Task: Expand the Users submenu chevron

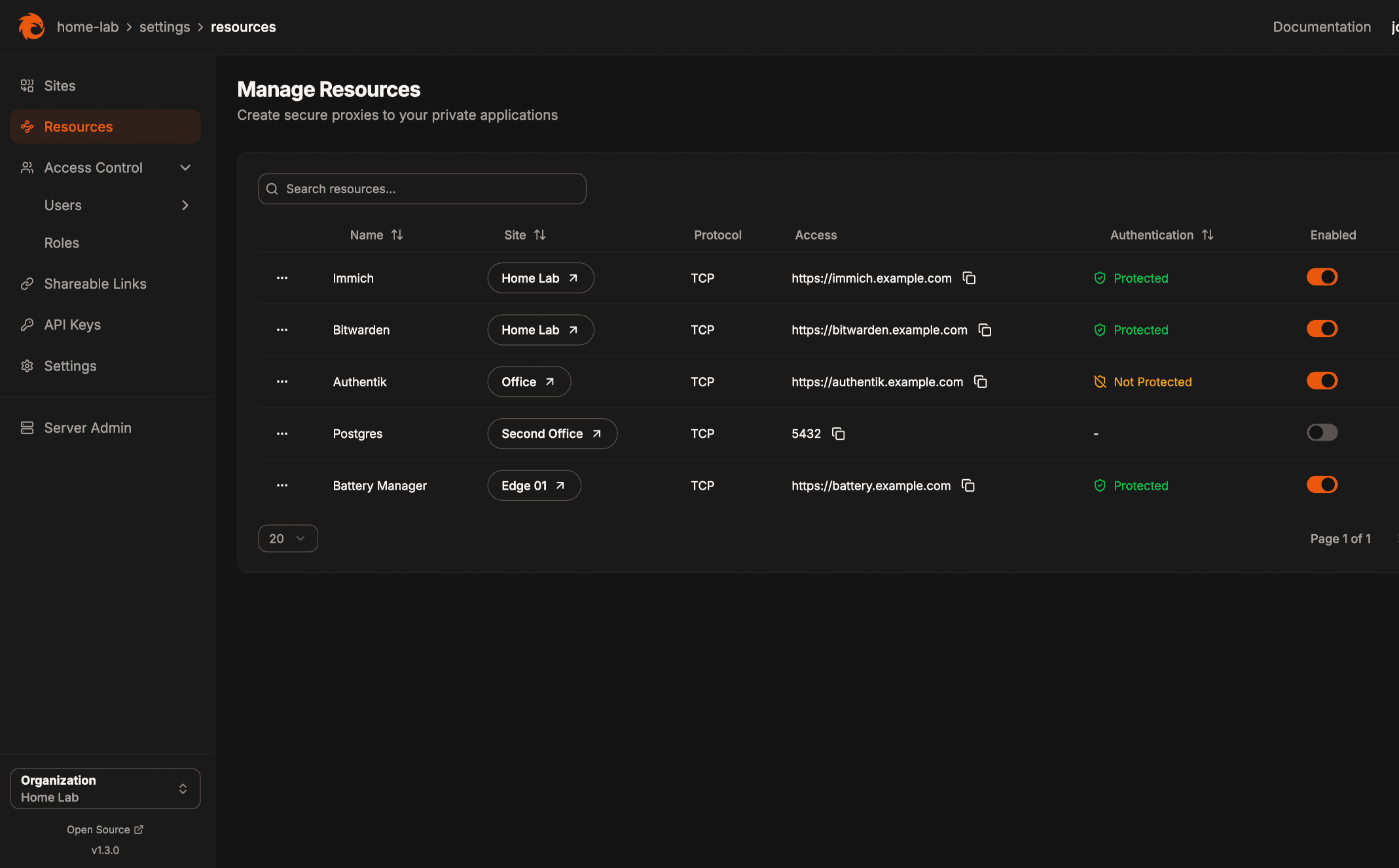Action: 185,206
